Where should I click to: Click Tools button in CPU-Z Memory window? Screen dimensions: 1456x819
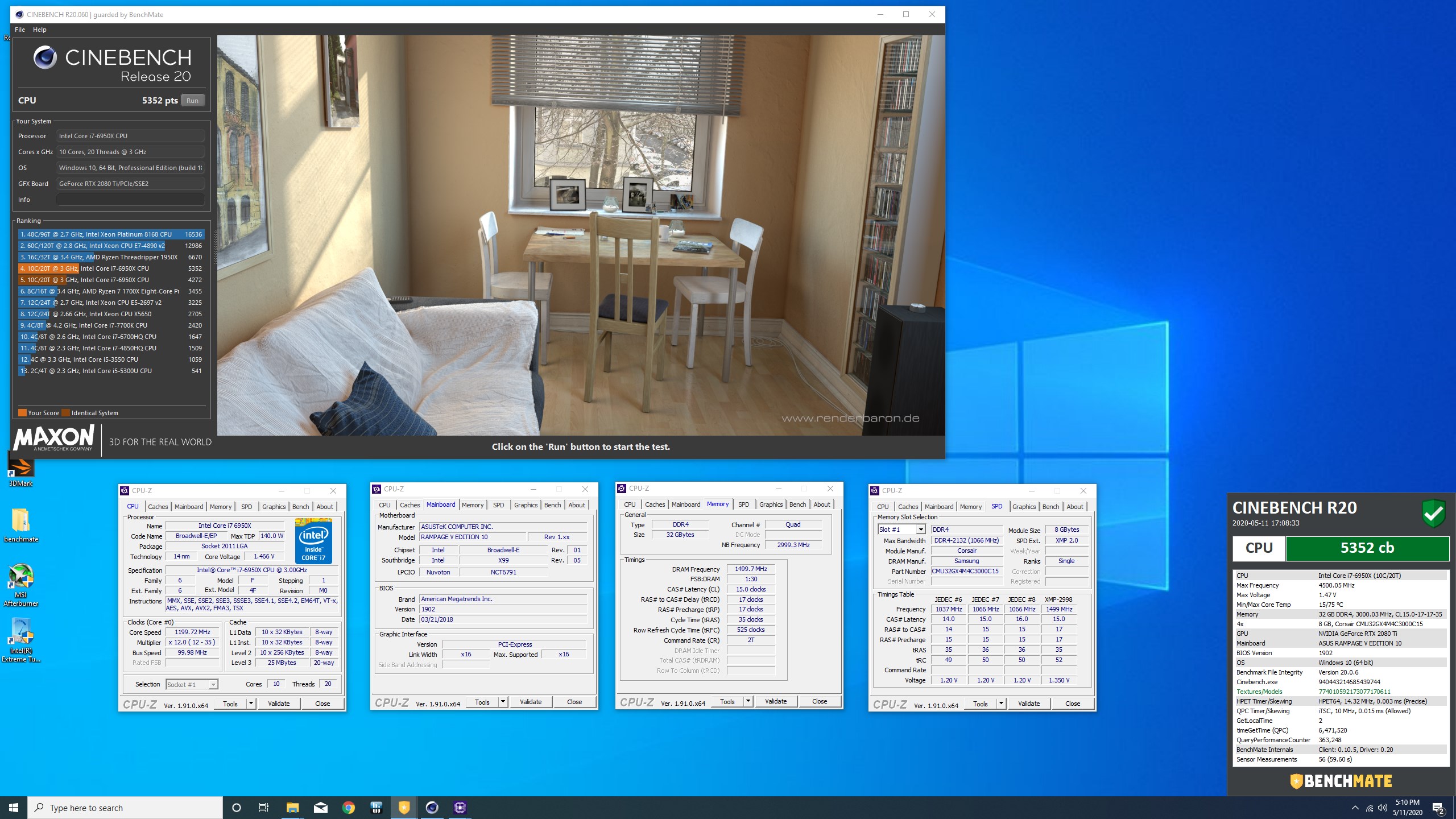point(727,701)
